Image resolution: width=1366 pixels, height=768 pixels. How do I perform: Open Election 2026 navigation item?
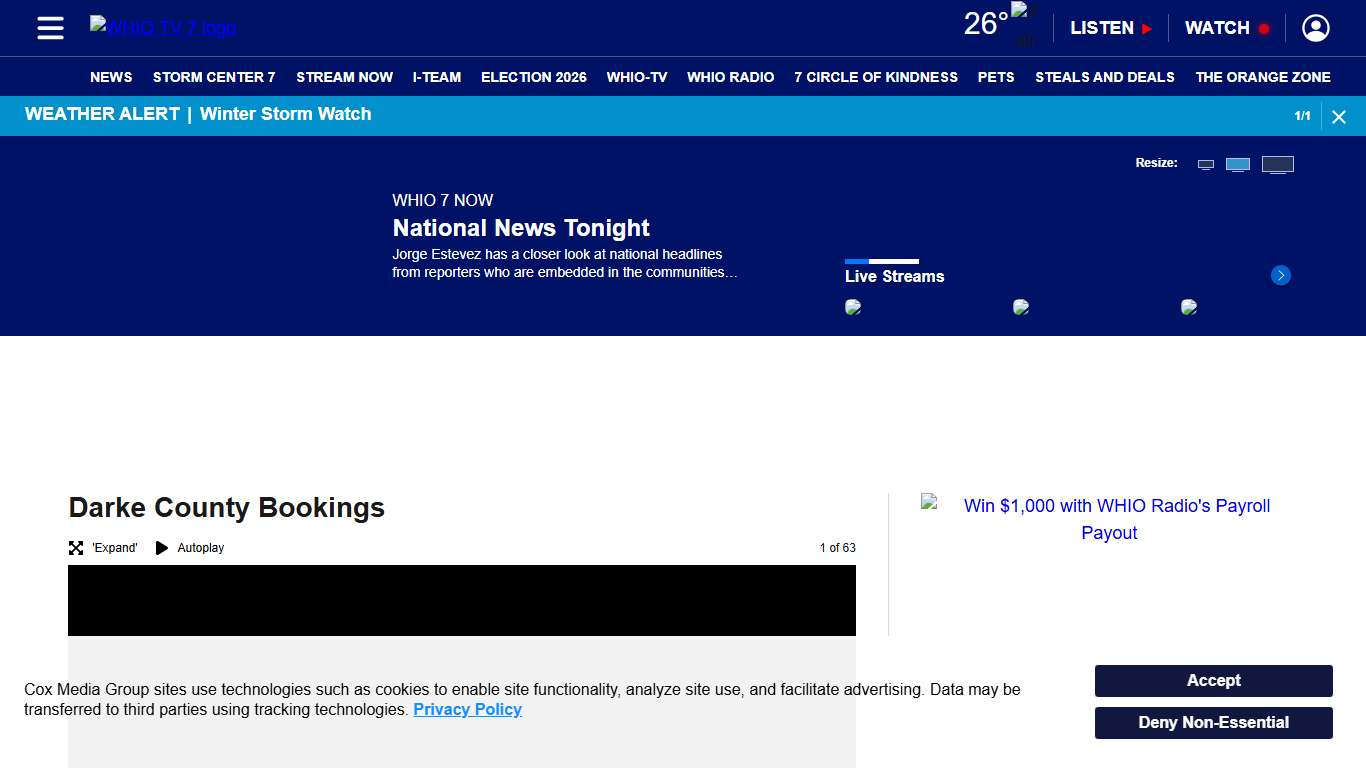[534, 77]
